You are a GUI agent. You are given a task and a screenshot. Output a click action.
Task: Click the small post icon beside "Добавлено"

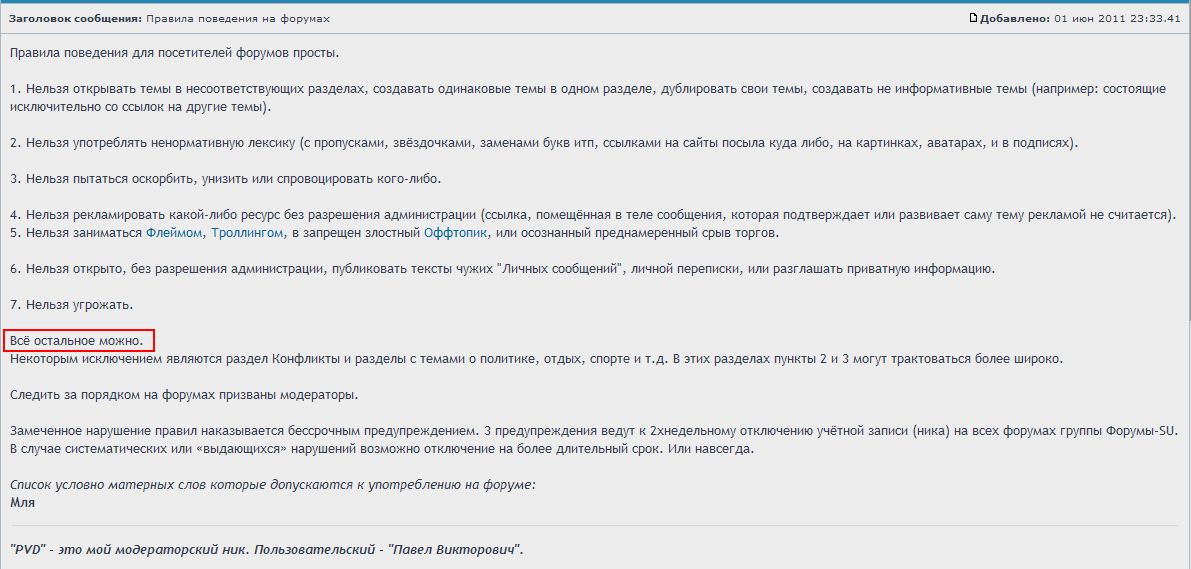coord(972,19)
